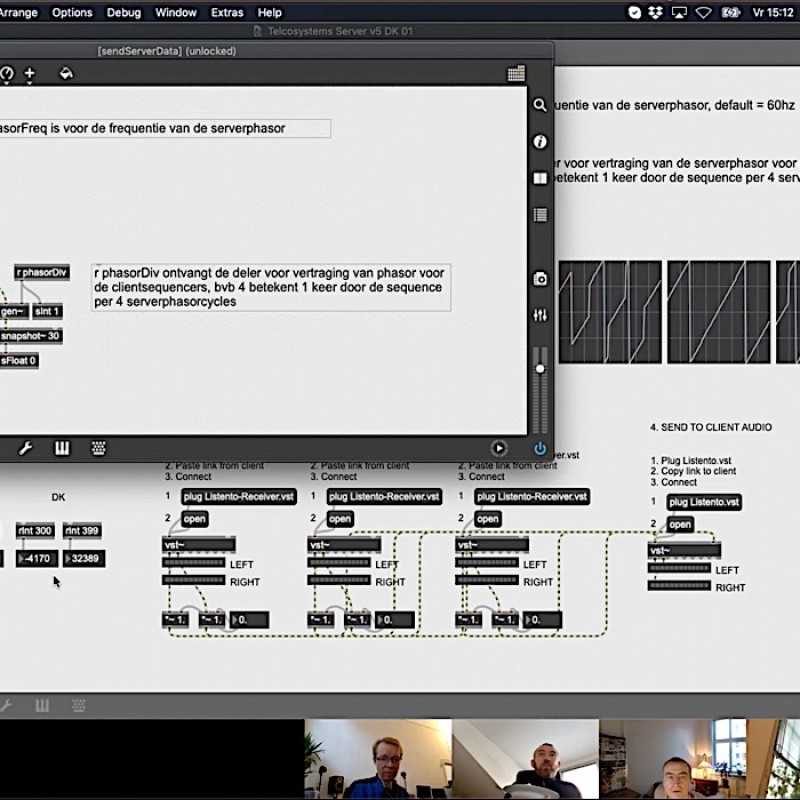Show the piano keys icon panel
The width and height of the screenshot is (800, 800).
tap(62, 449)
